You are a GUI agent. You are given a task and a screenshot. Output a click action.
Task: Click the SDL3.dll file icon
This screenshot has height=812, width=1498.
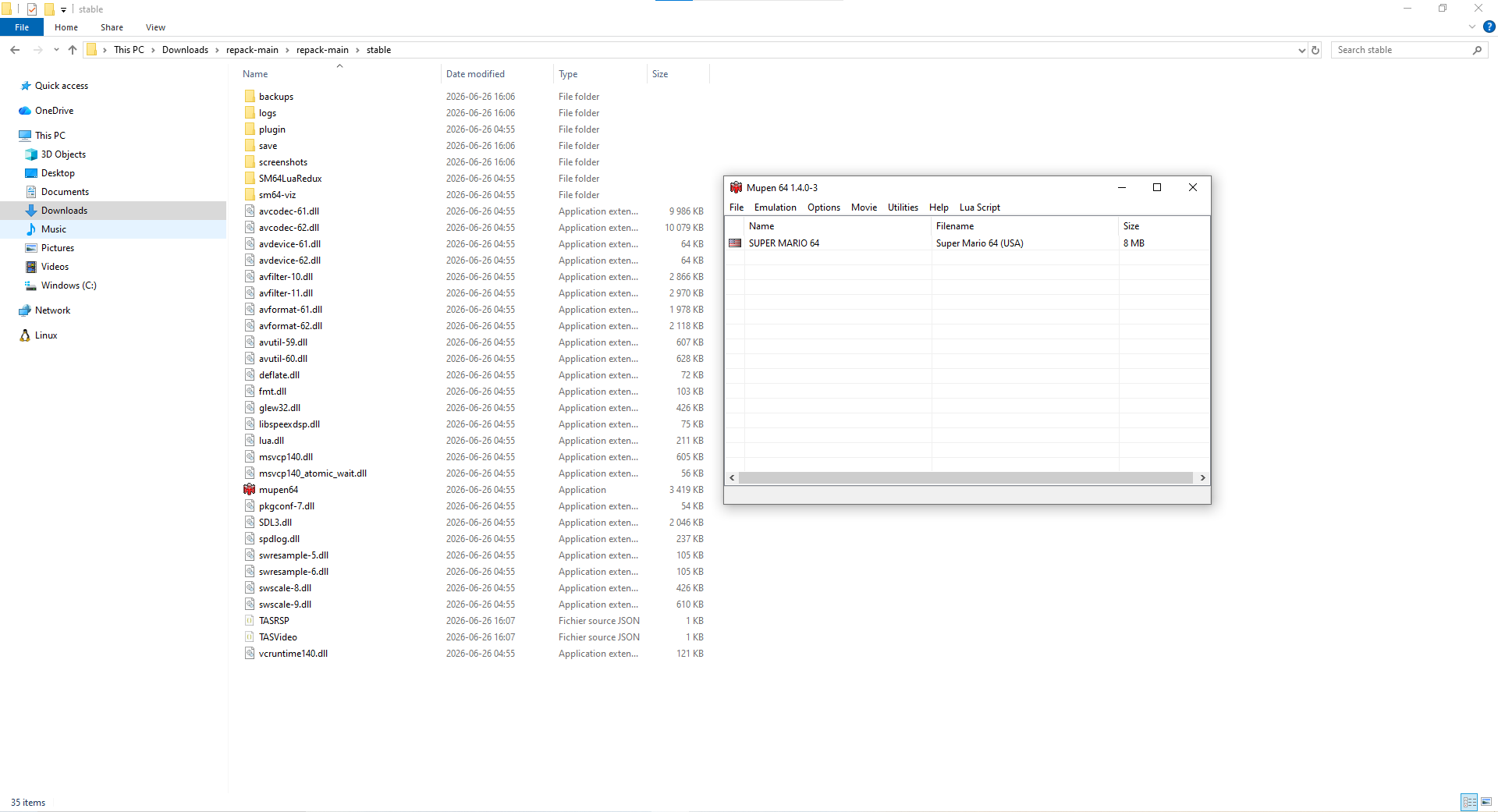coord(250,523)
